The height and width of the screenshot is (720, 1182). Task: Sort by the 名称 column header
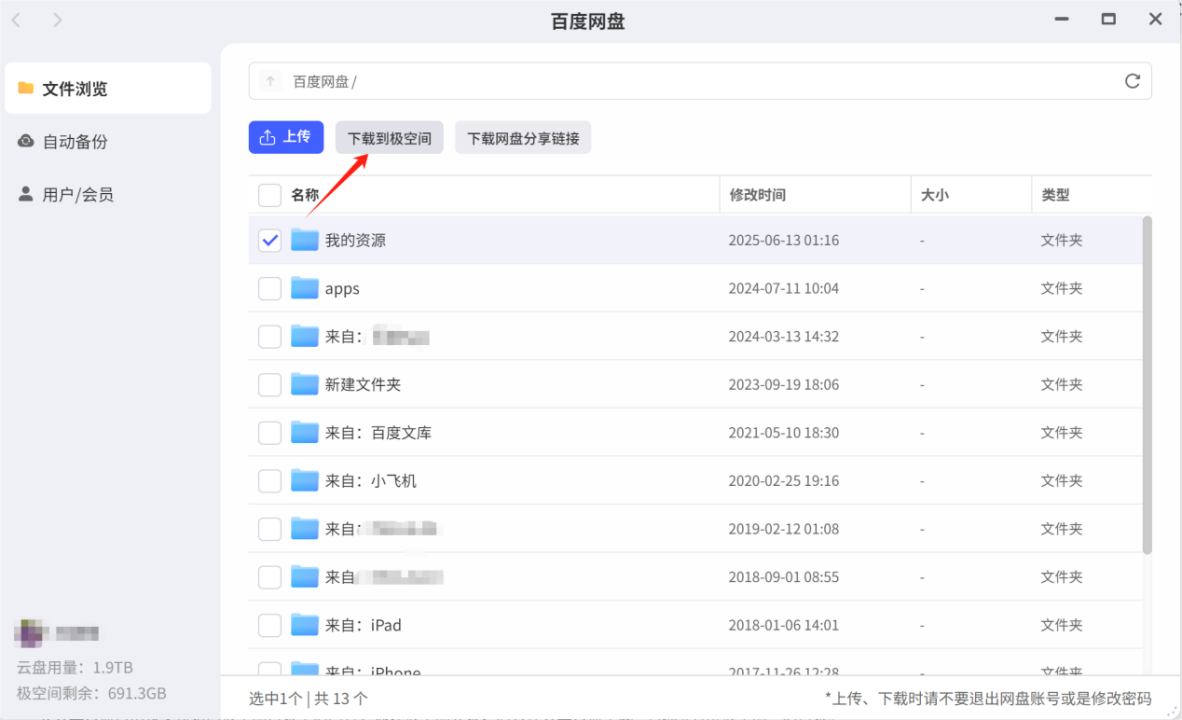tap(305, 195)
